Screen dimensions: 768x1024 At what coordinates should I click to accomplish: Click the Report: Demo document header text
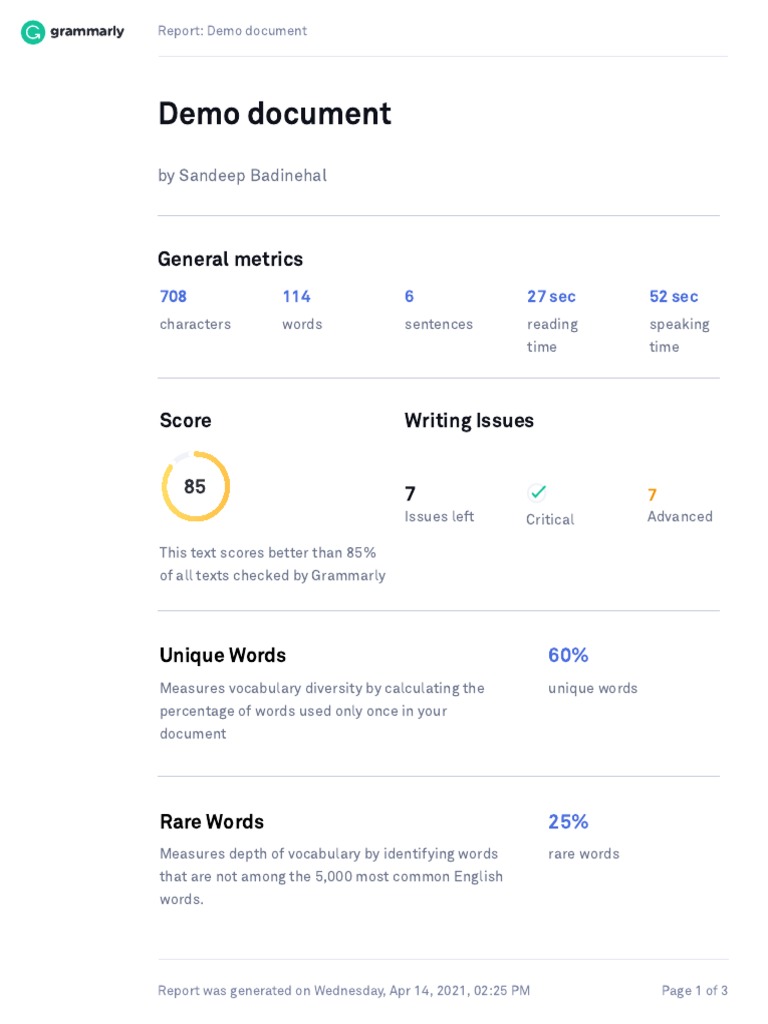[232, 31]
